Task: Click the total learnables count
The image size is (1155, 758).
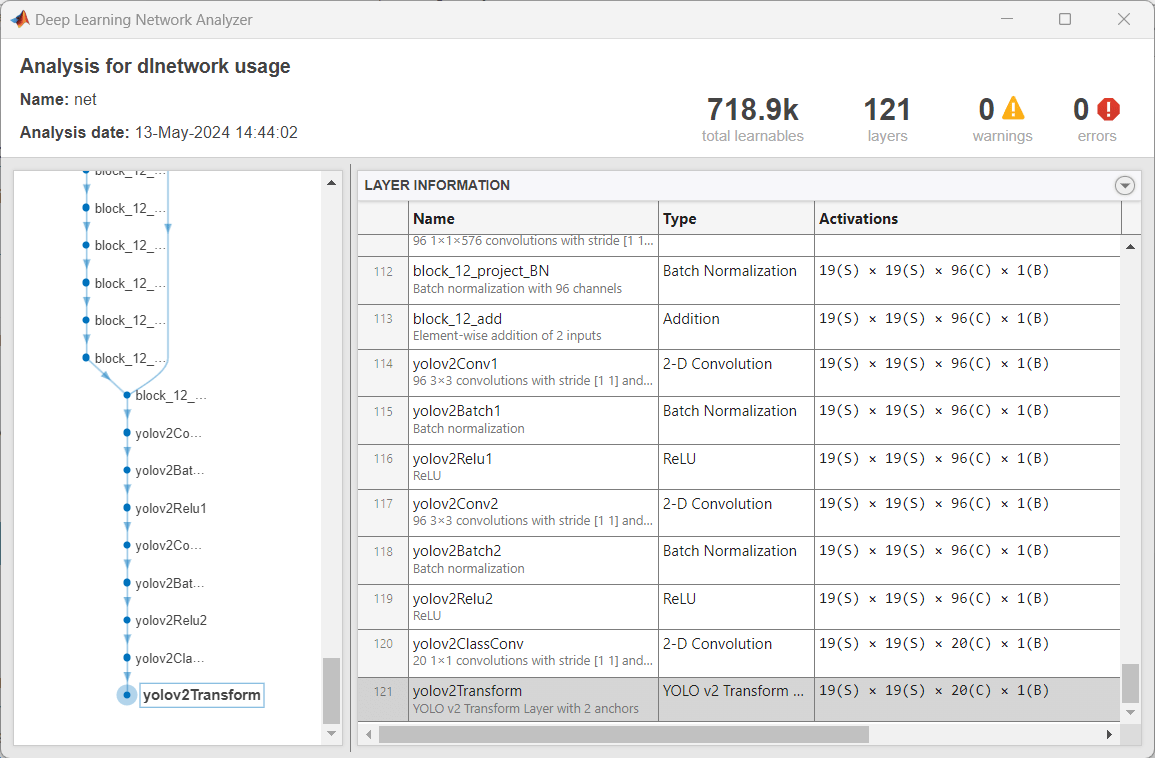Action: pos(752,110)
